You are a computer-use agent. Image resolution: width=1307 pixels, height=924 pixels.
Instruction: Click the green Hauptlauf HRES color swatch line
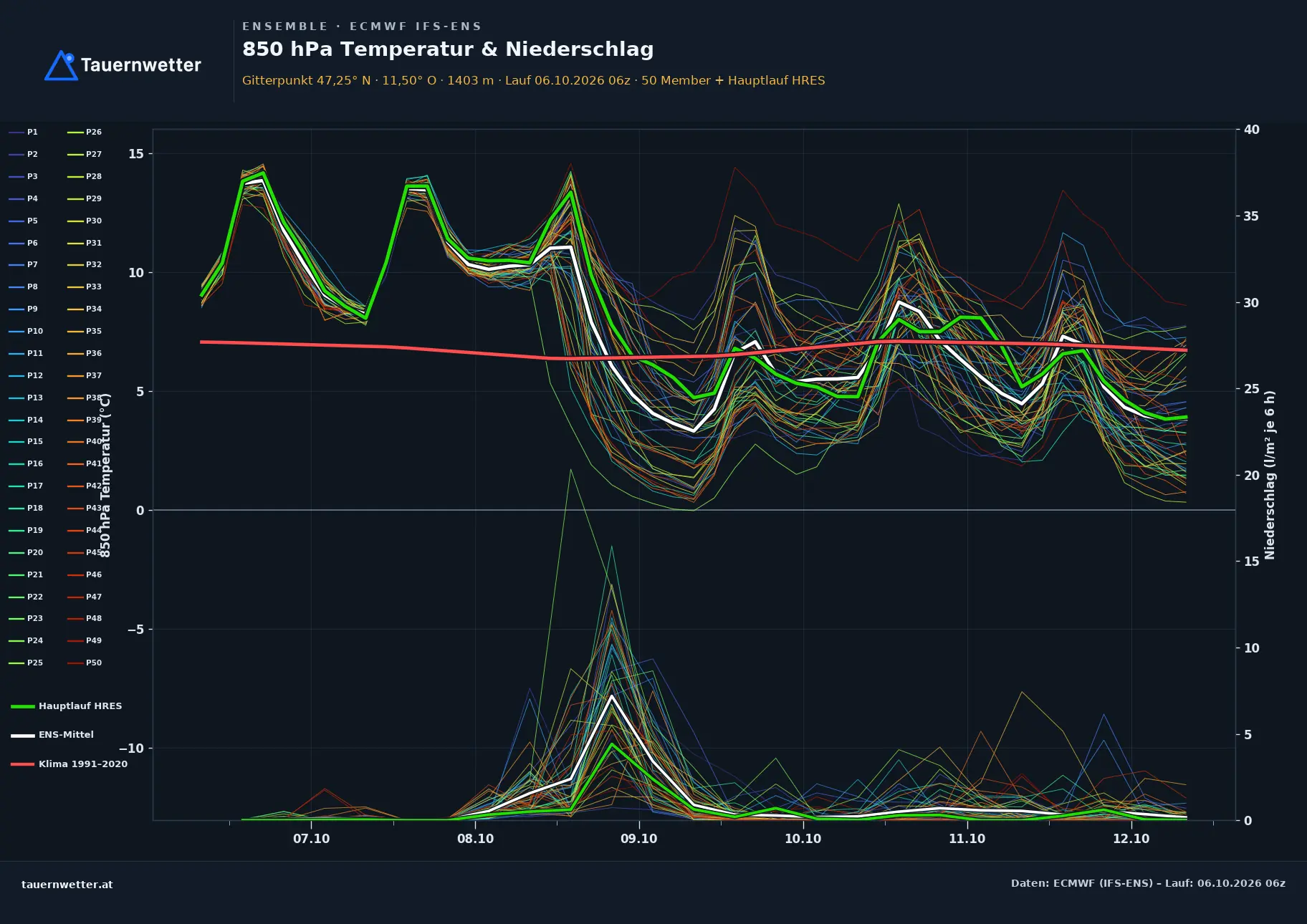pos(23,707)
